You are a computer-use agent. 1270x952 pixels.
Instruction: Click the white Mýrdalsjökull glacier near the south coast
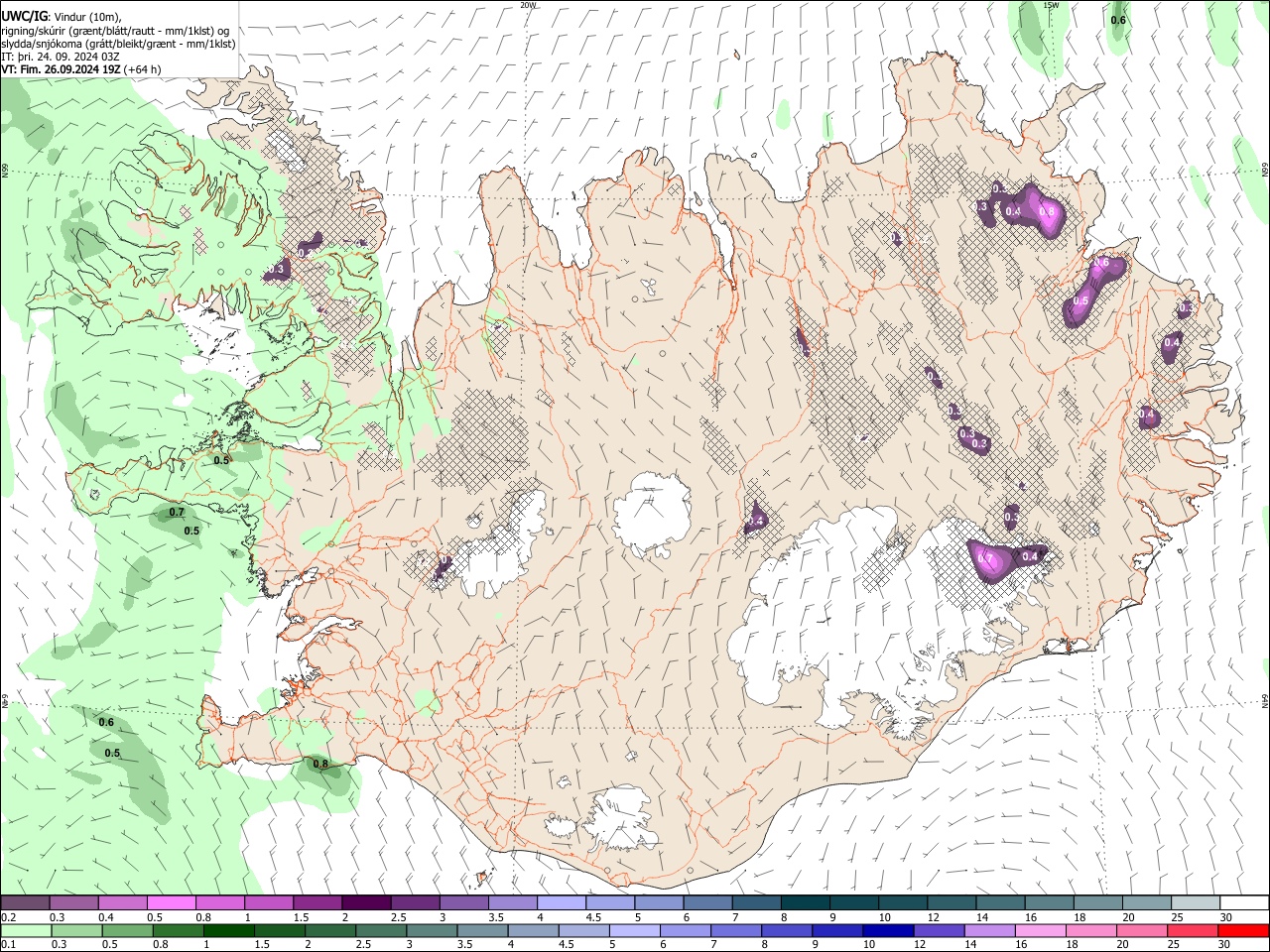point(620,819)
